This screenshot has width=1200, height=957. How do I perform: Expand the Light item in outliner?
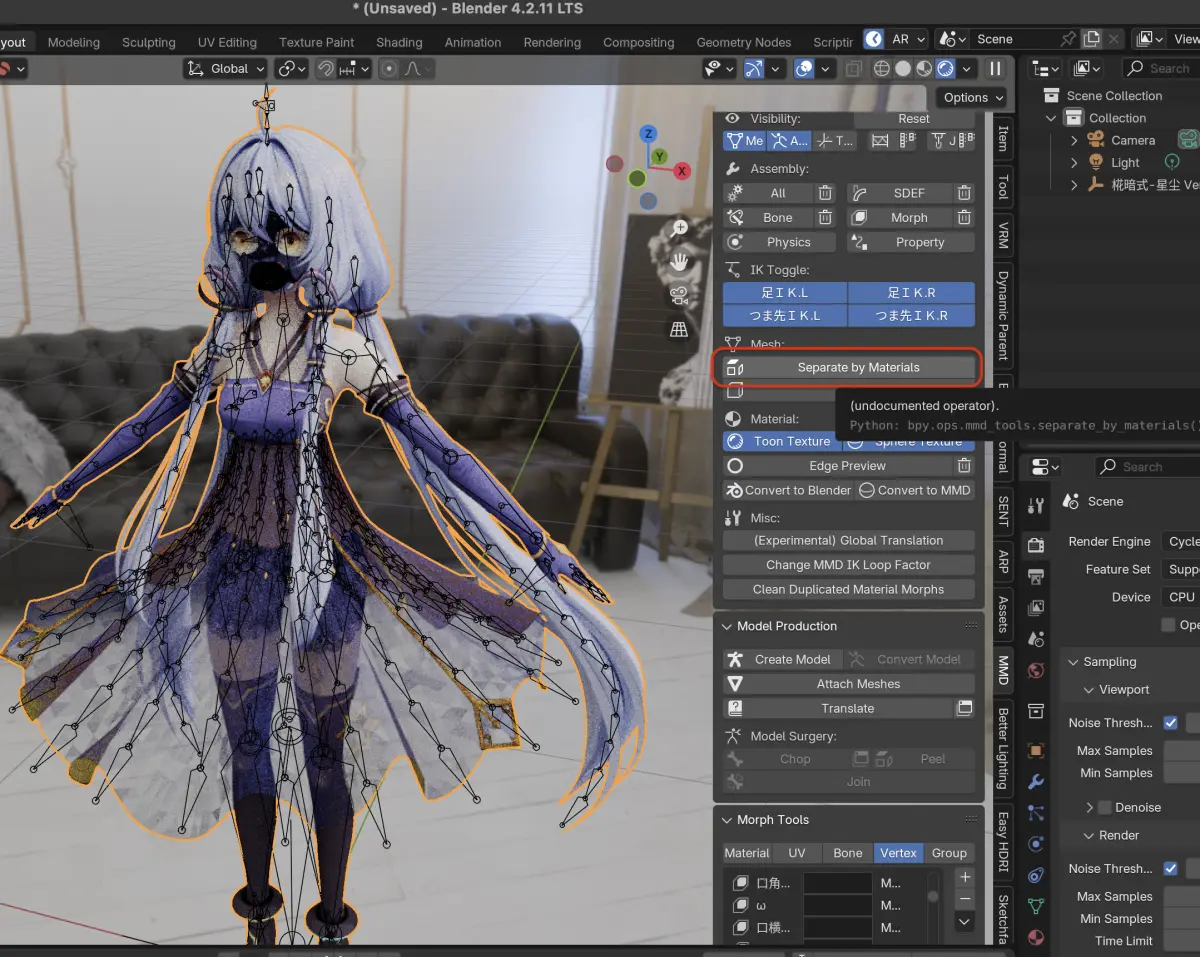point(1074,163)
